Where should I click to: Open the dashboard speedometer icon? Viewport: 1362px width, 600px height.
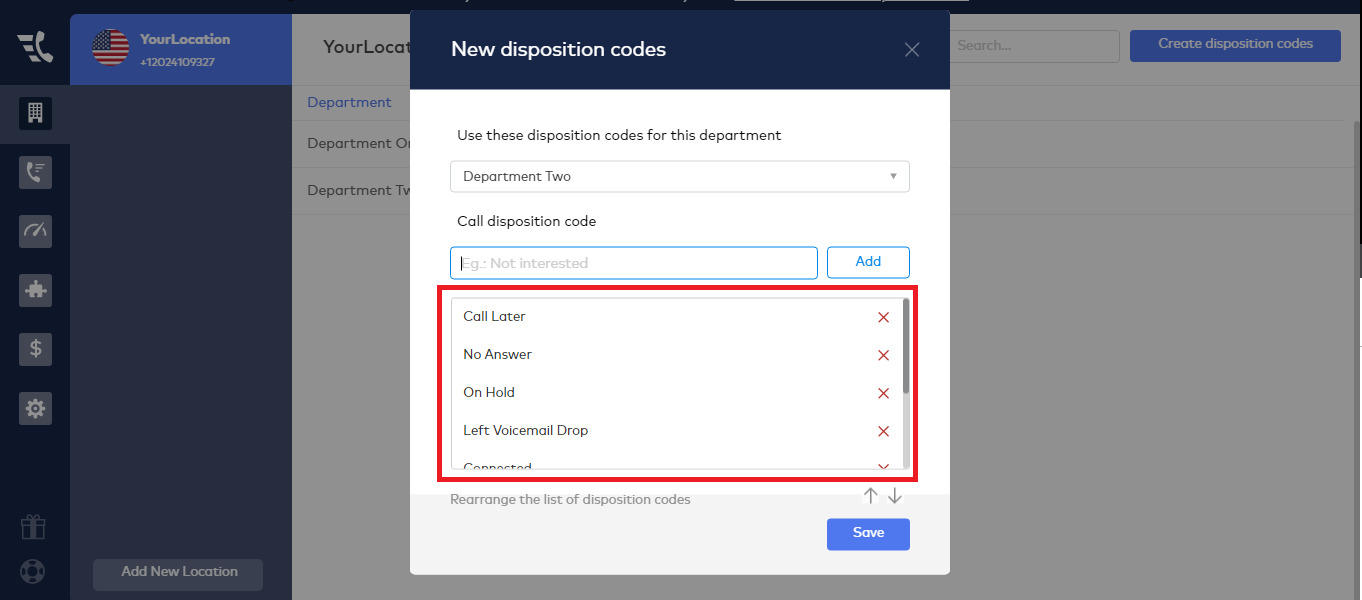tap(35, 231)
